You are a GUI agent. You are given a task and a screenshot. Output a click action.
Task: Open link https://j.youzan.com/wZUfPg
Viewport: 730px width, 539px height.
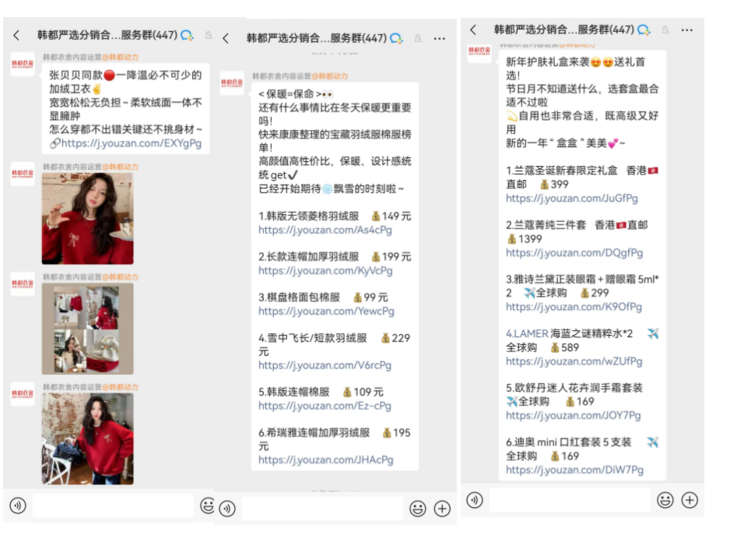click(x=574, y=361)
